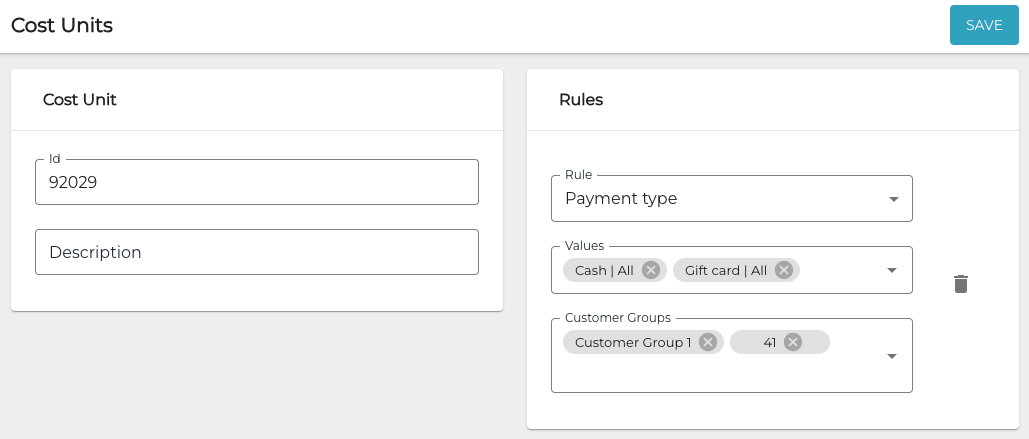Select the 'Cash | All' chip label
Viewport: 1029px width, 439px height.
[x=604, y=270]
